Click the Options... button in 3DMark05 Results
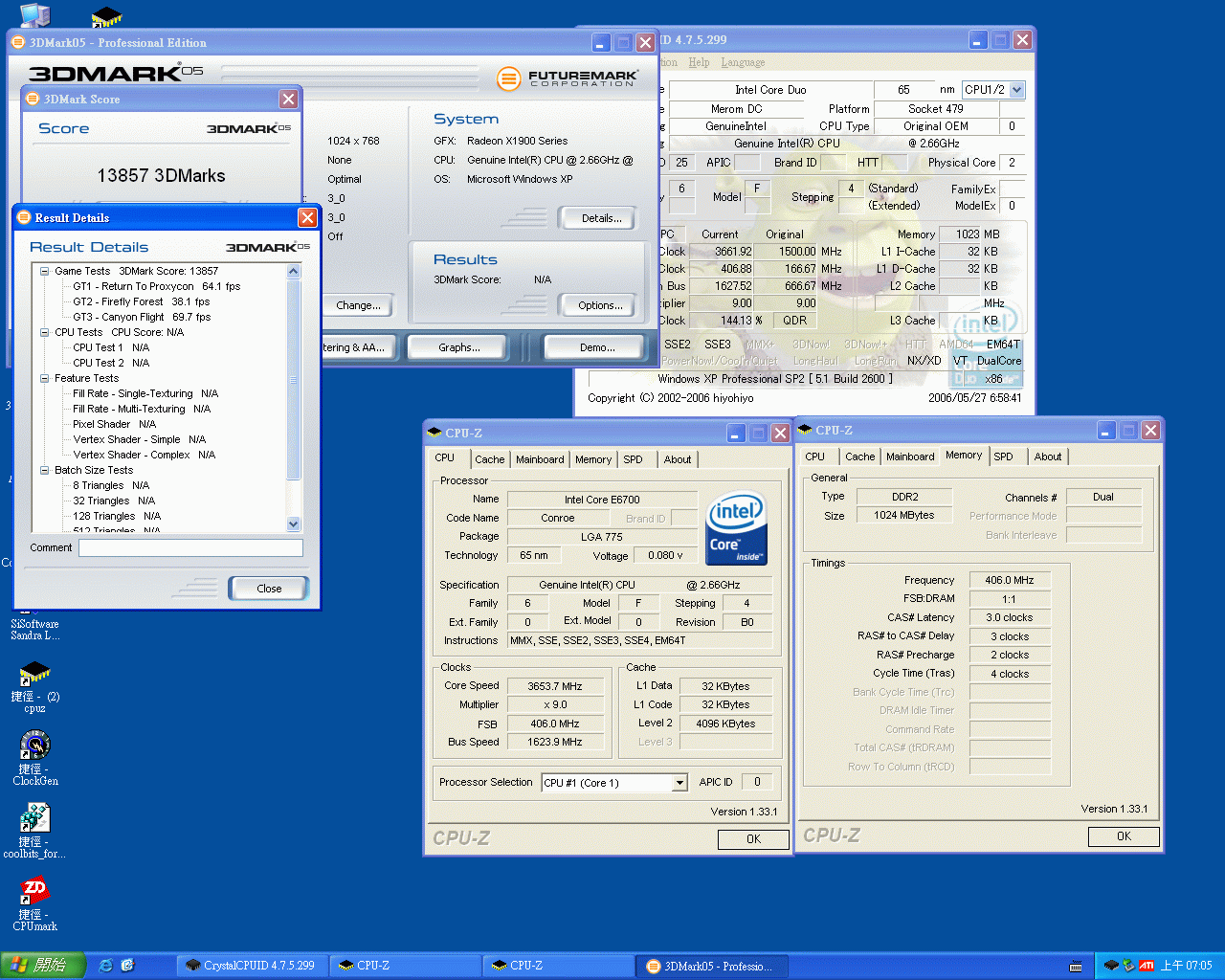 (600, 305)
